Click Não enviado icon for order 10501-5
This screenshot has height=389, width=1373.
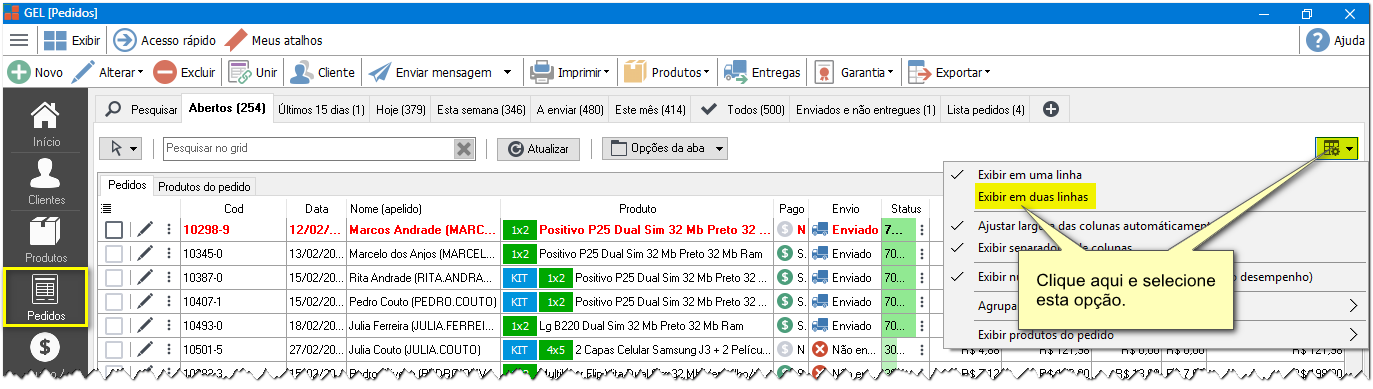tap(820, 349)
